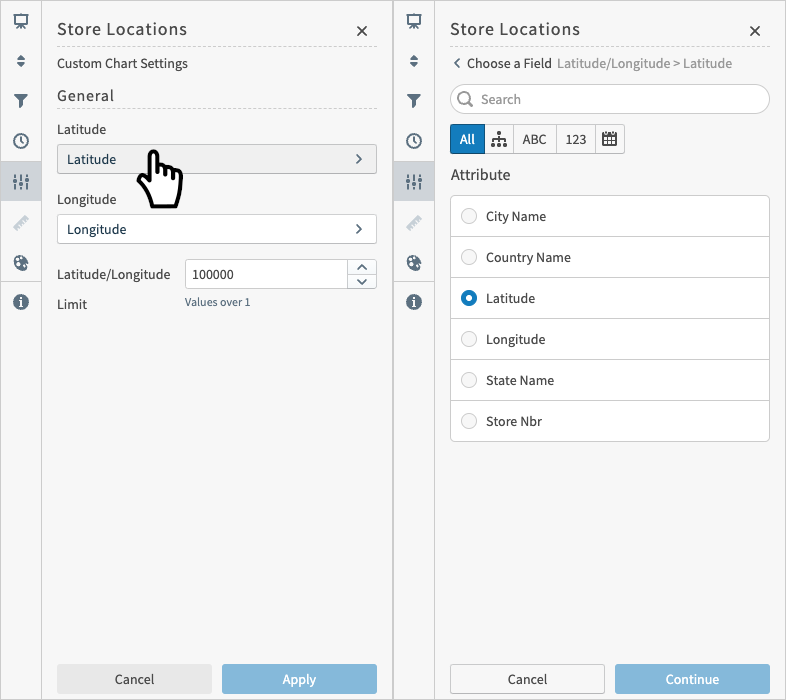Screen dimensions: 786x700
Task: Open the clock history icon in left sidebar
Action: click(x=21, y=141)
